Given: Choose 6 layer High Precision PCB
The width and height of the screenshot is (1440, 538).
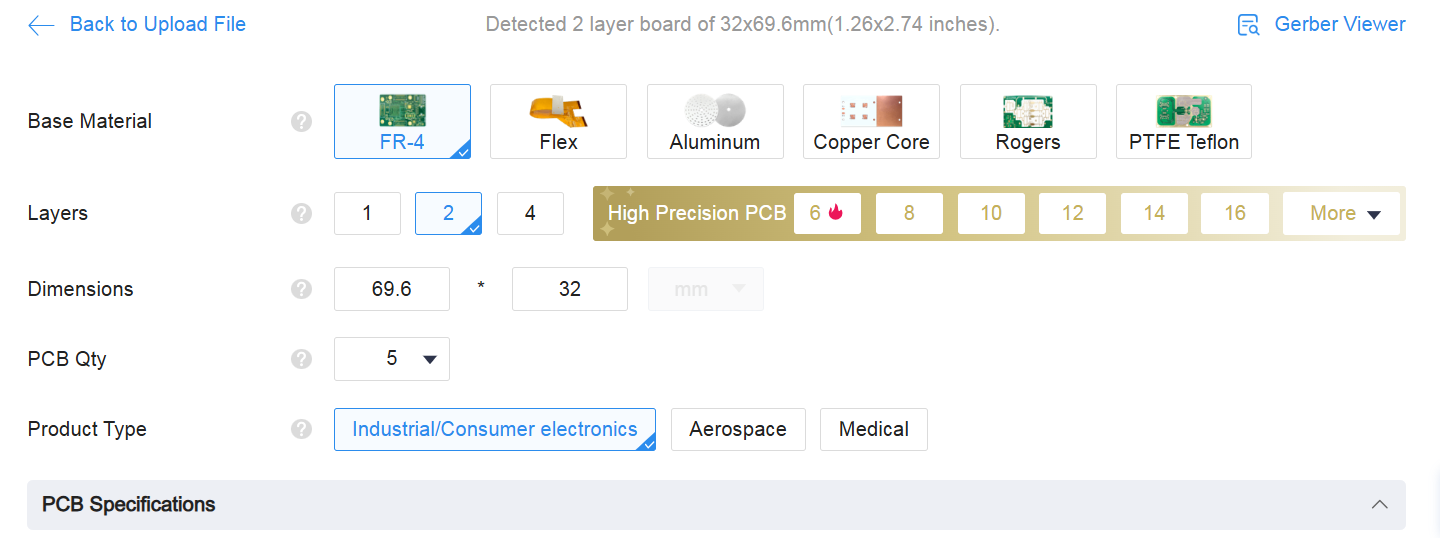Looking at the screenshot, I should coord(827,213).
